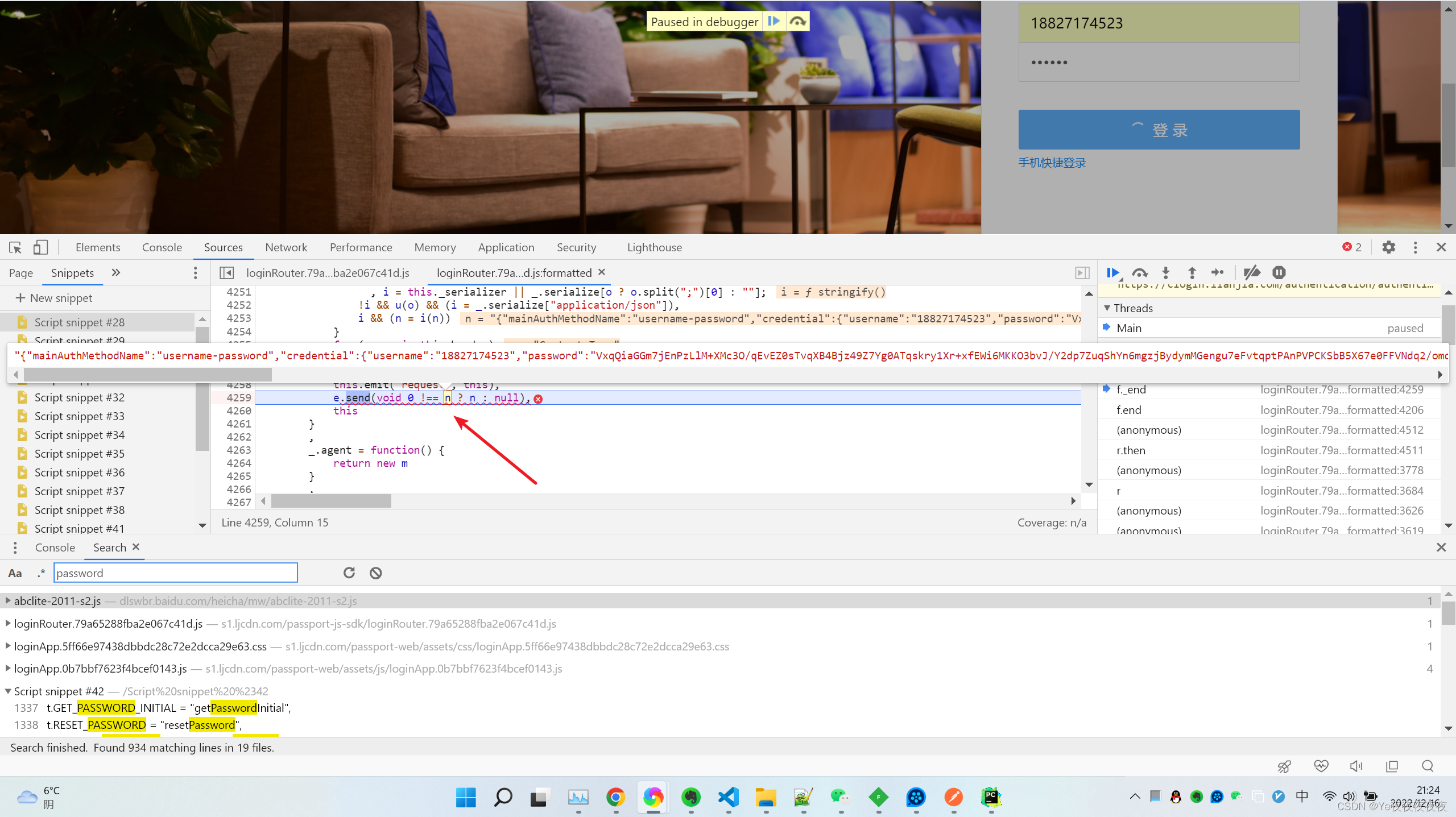This screenshot has height=817, width=1456.
Task: Open DevTools settings gear
Action: pos(1388,247)
